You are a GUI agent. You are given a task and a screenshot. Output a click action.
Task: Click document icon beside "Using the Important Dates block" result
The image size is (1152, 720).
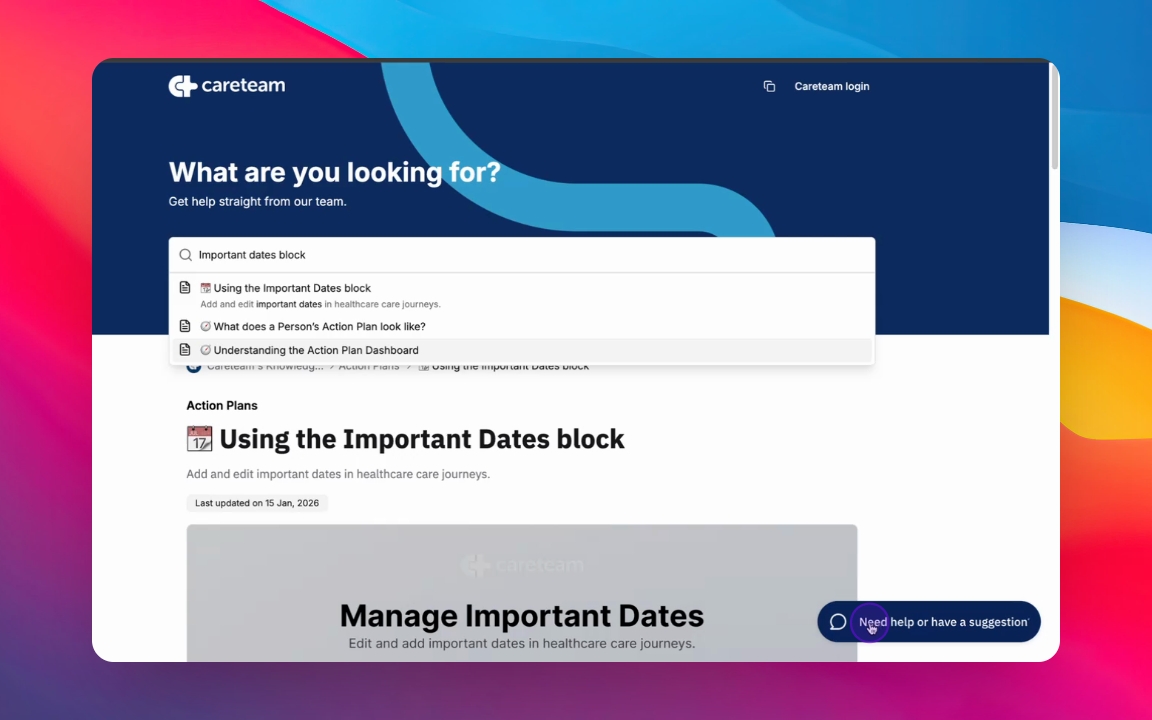click(x=185, y=287)
